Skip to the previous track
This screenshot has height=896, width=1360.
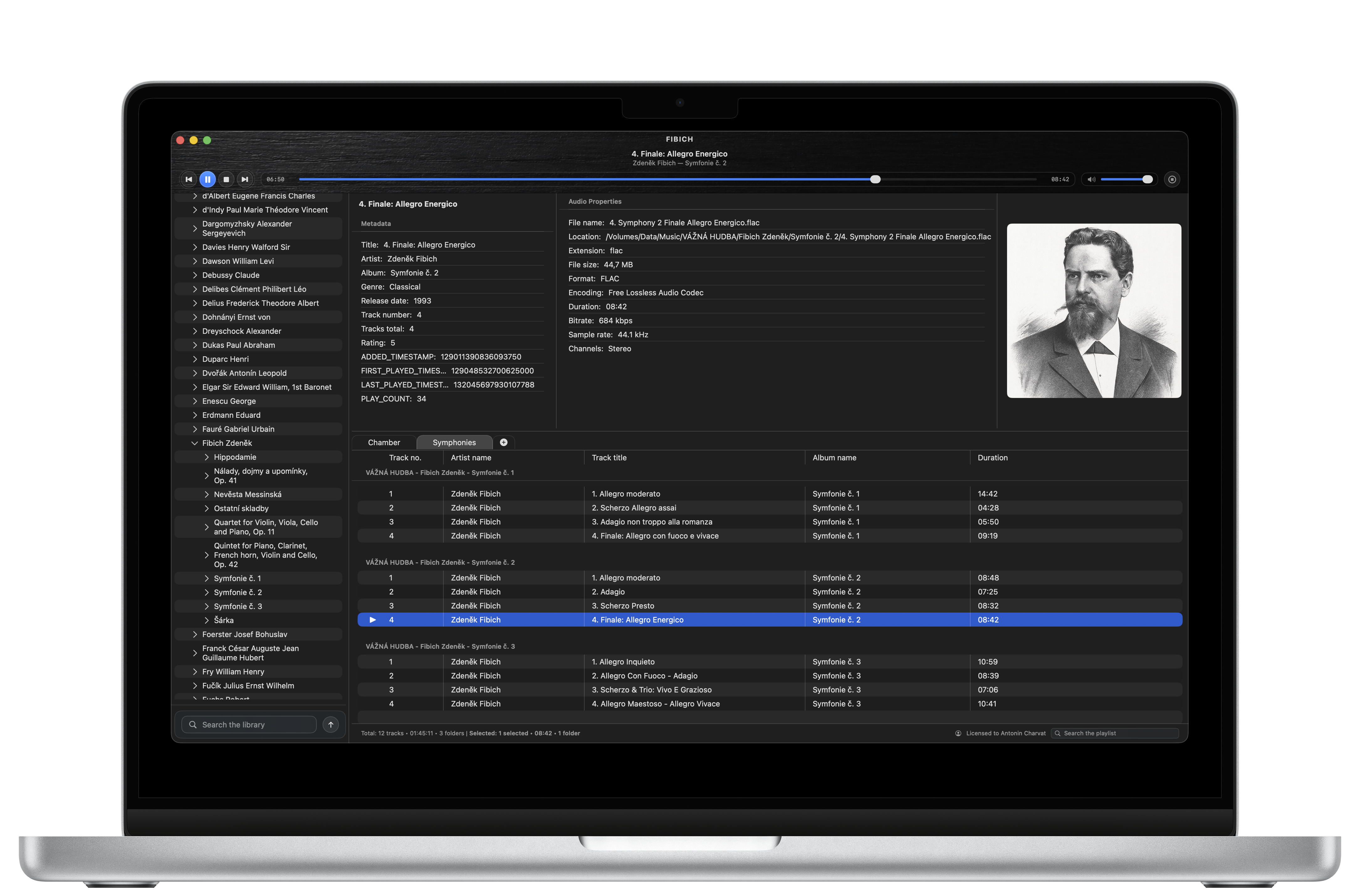189,180
